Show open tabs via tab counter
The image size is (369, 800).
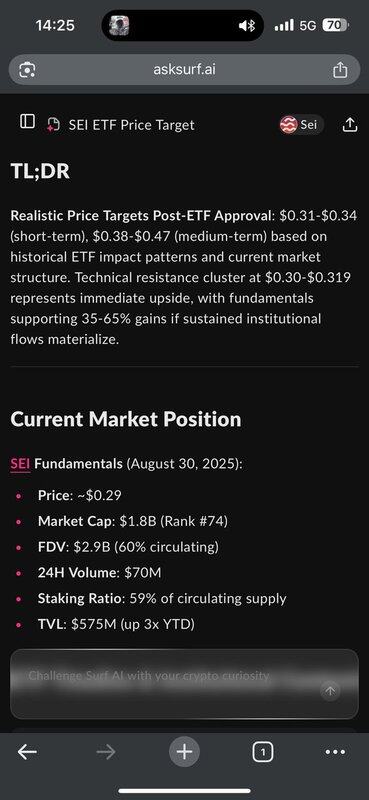(x=262, y=752)
